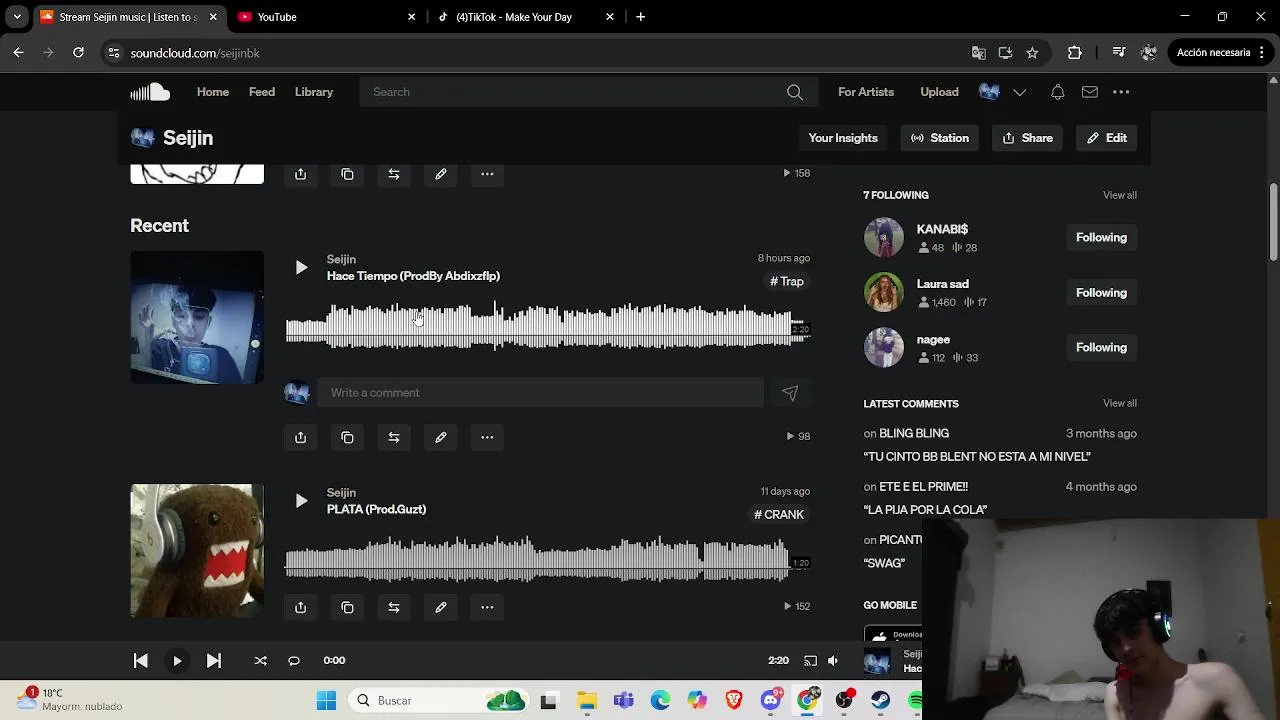Bookmark this page with star icon

1032,53
